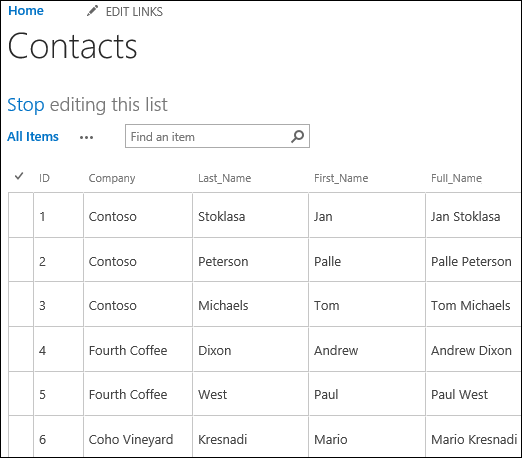Viewport: 522px width, 458px height.
Task: Edit the Dixon last name cell
Action: pyautogui.click(x=251, y=350)
